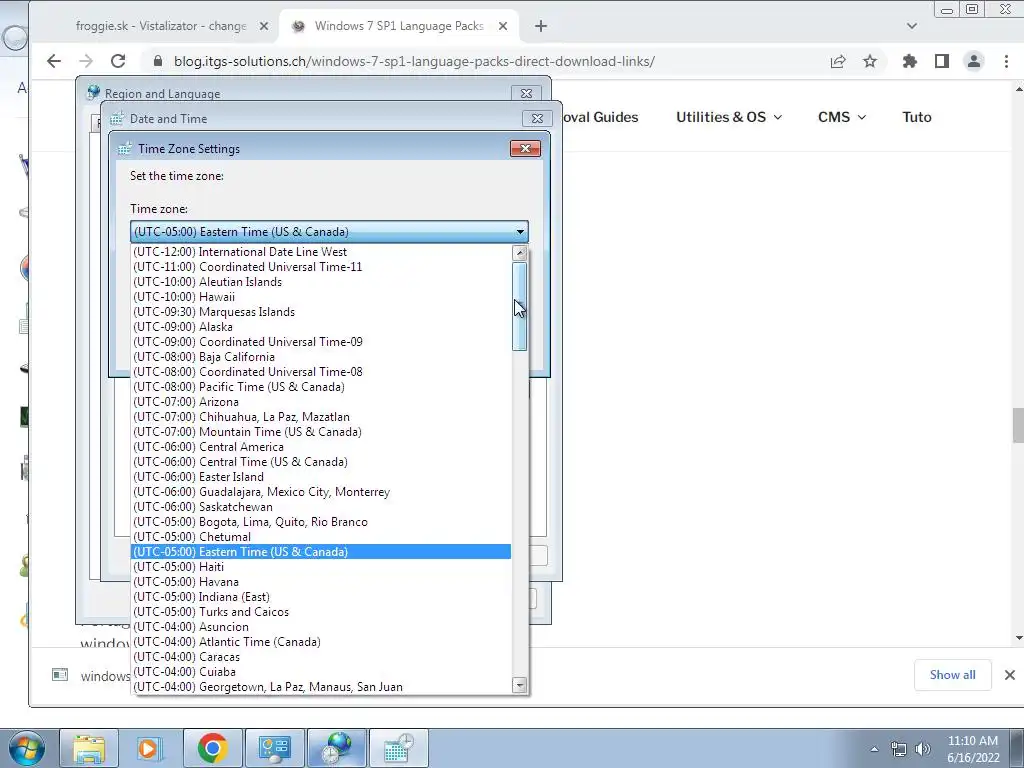The image size is (1024, 768).
Task: Select Arizona time zone
Action: point(321,402)
